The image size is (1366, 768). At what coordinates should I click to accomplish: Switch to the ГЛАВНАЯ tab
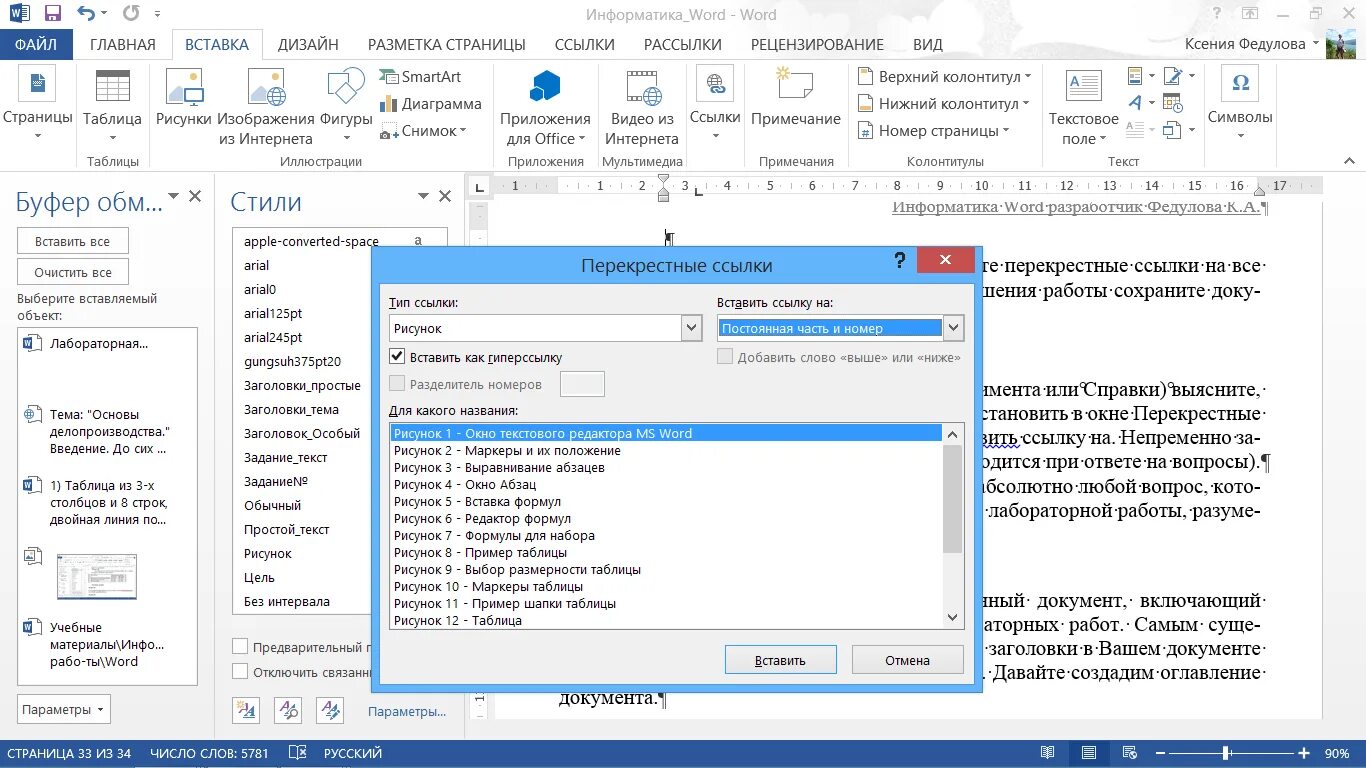click(123, 44)
